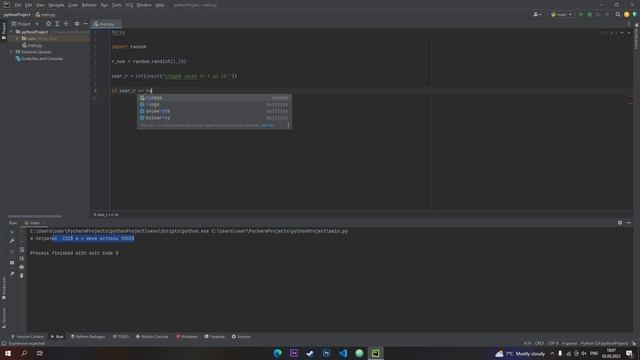Open the View menu
Viewport: 640px width, 360px height.
(40, 5)
